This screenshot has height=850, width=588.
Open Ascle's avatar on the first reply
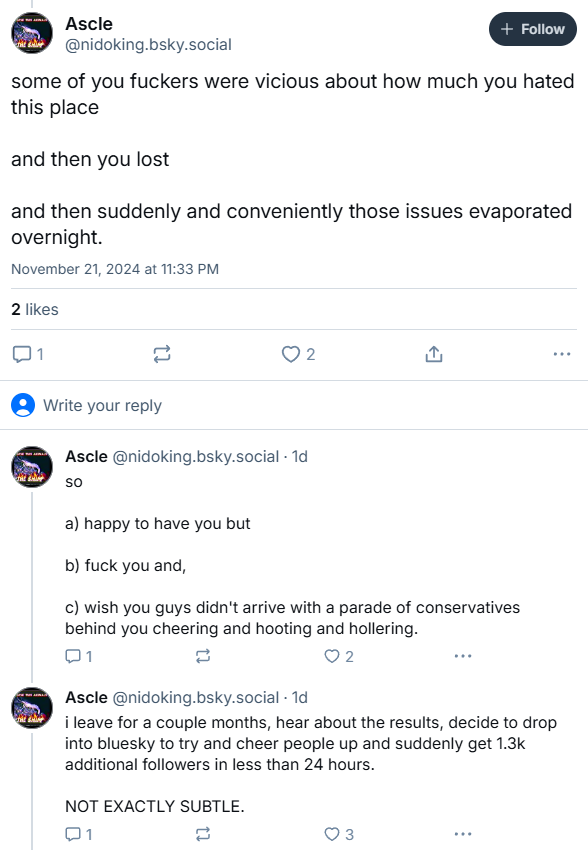(x=32, y=467)
